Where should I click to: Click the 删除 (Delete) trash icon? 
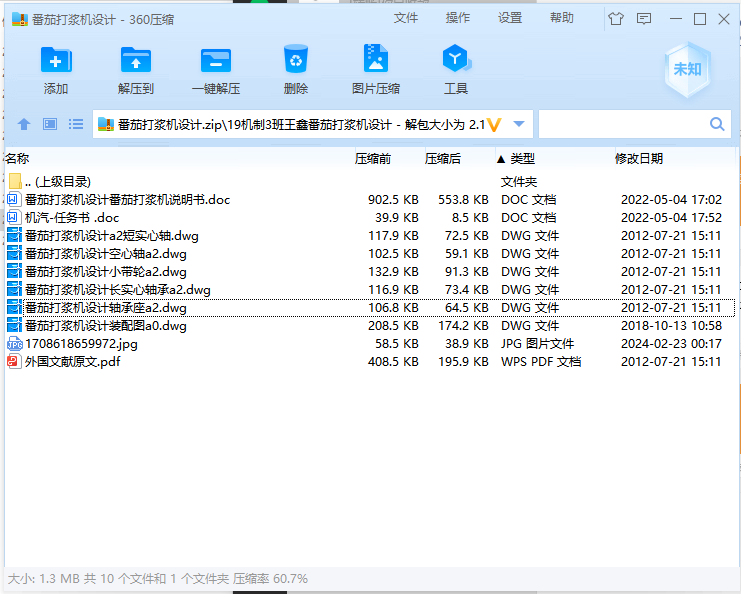[296, 59]
